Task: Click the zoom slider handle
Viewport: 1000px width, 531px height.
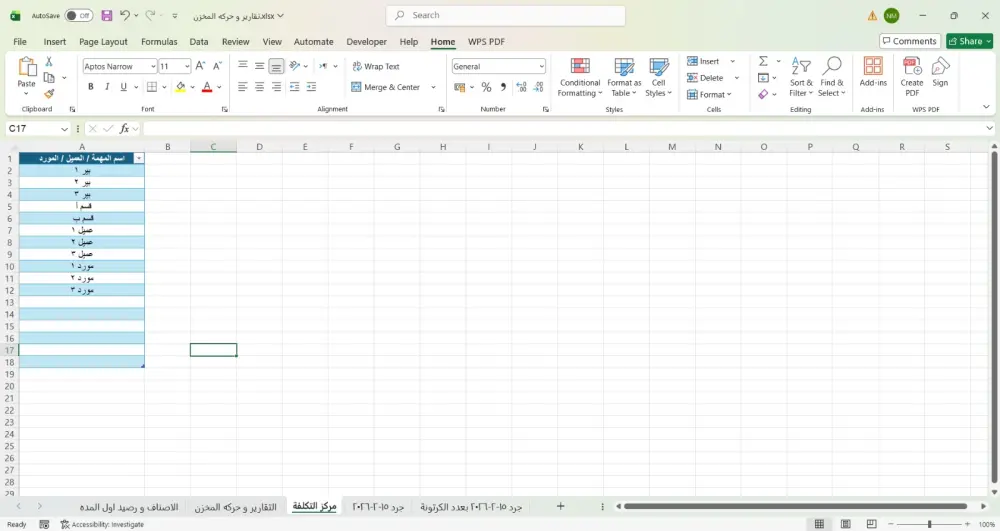Action: point(929,524)
